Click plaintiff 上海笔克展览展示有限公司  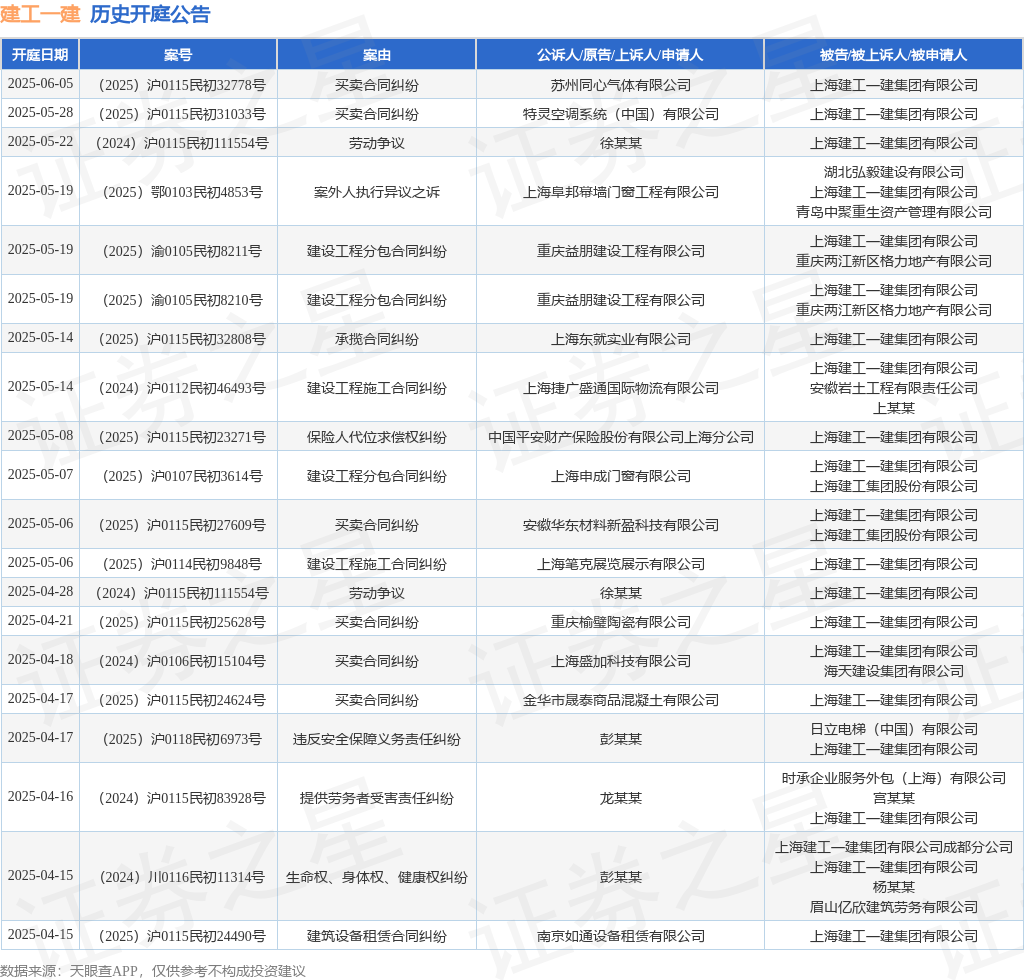(620, 565)
